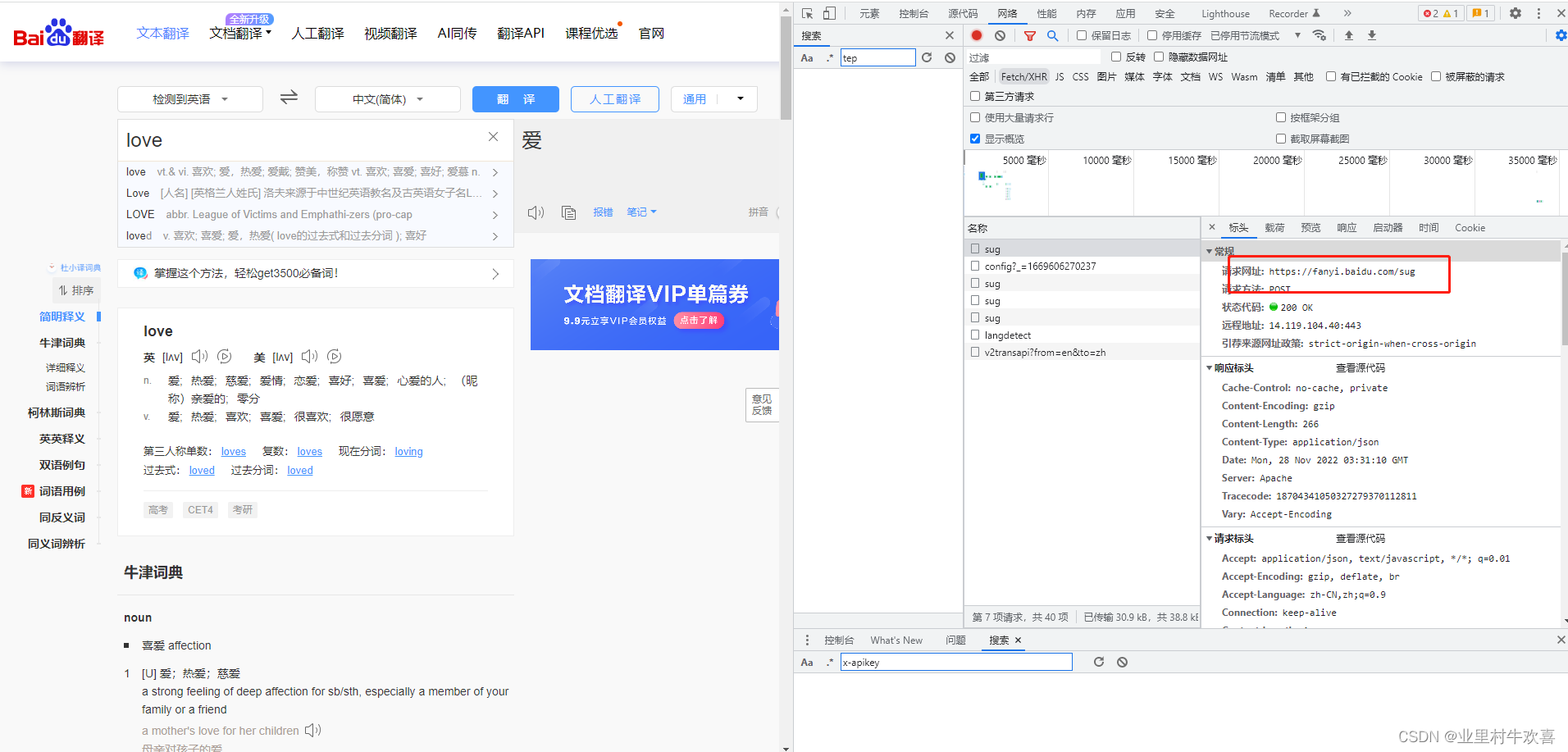Collapse the 常规 headers section
1568x752 pixels.
tap(1210, 251)
